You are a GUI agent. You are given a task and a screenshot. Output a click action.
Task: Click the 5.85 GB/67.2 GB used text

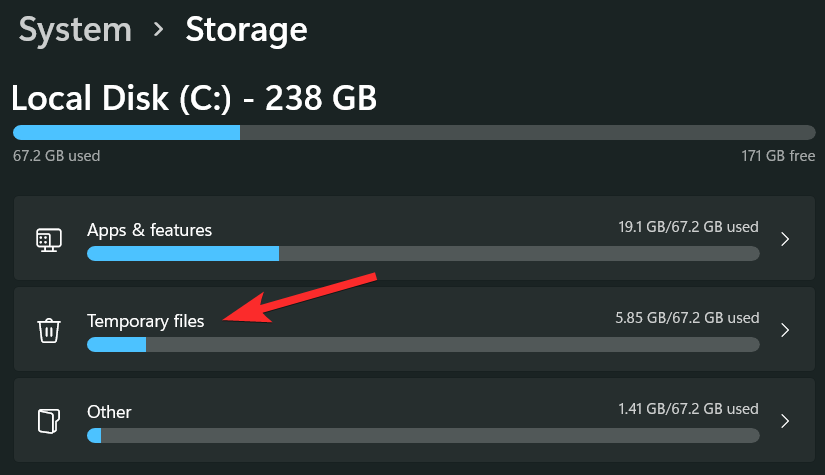coord(687,318)
